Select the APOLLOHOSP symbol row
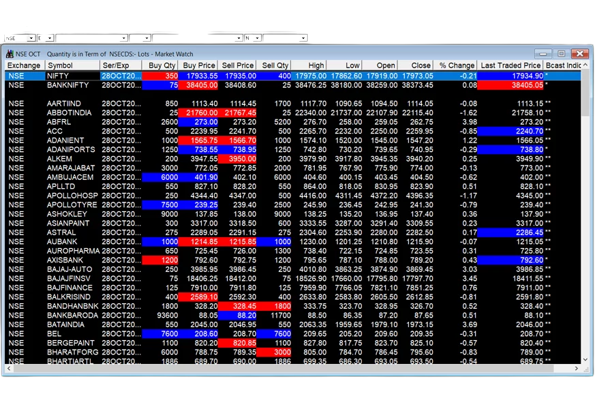610x409 pixels. 293,196
